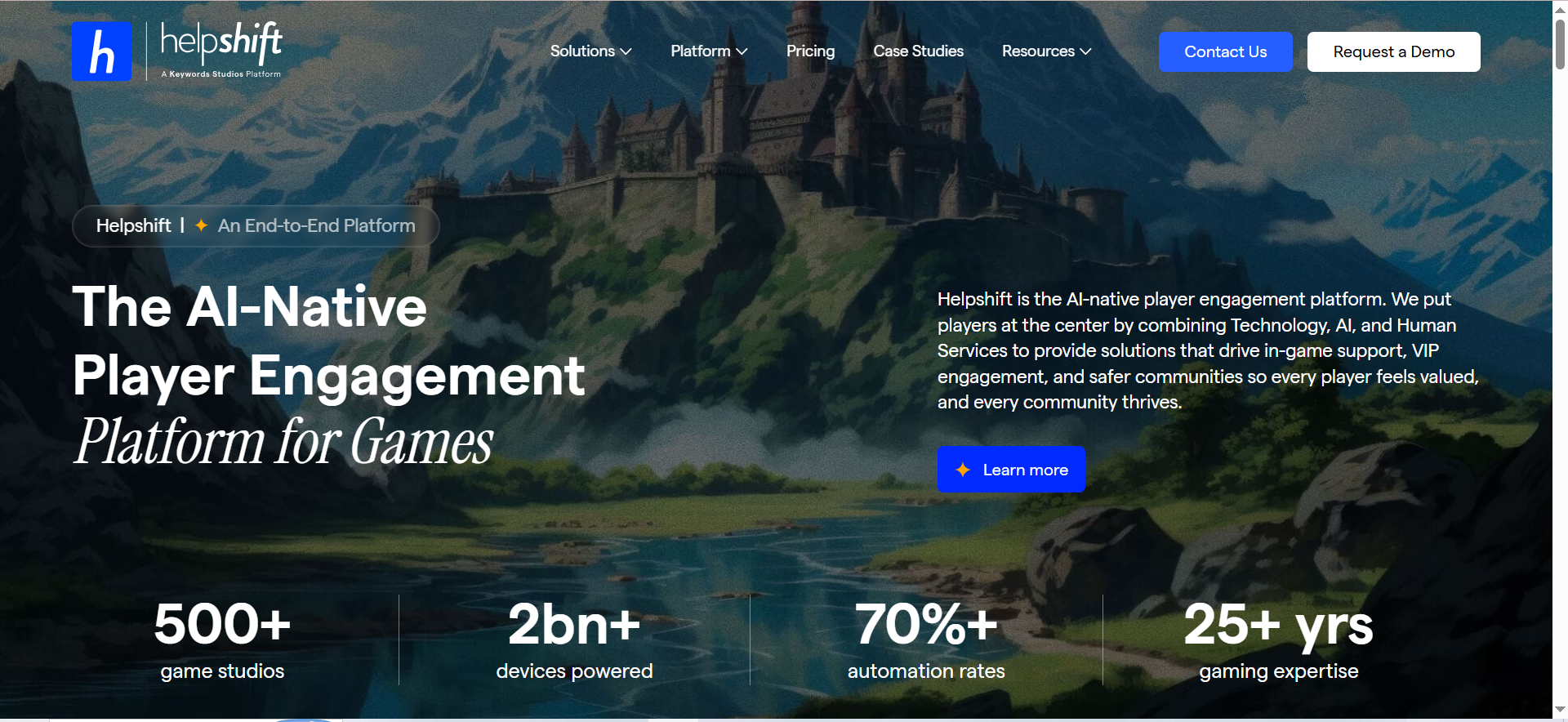
Task: Click the orange star in End-to-End Platform badge
Action: (x=201, y=225)
